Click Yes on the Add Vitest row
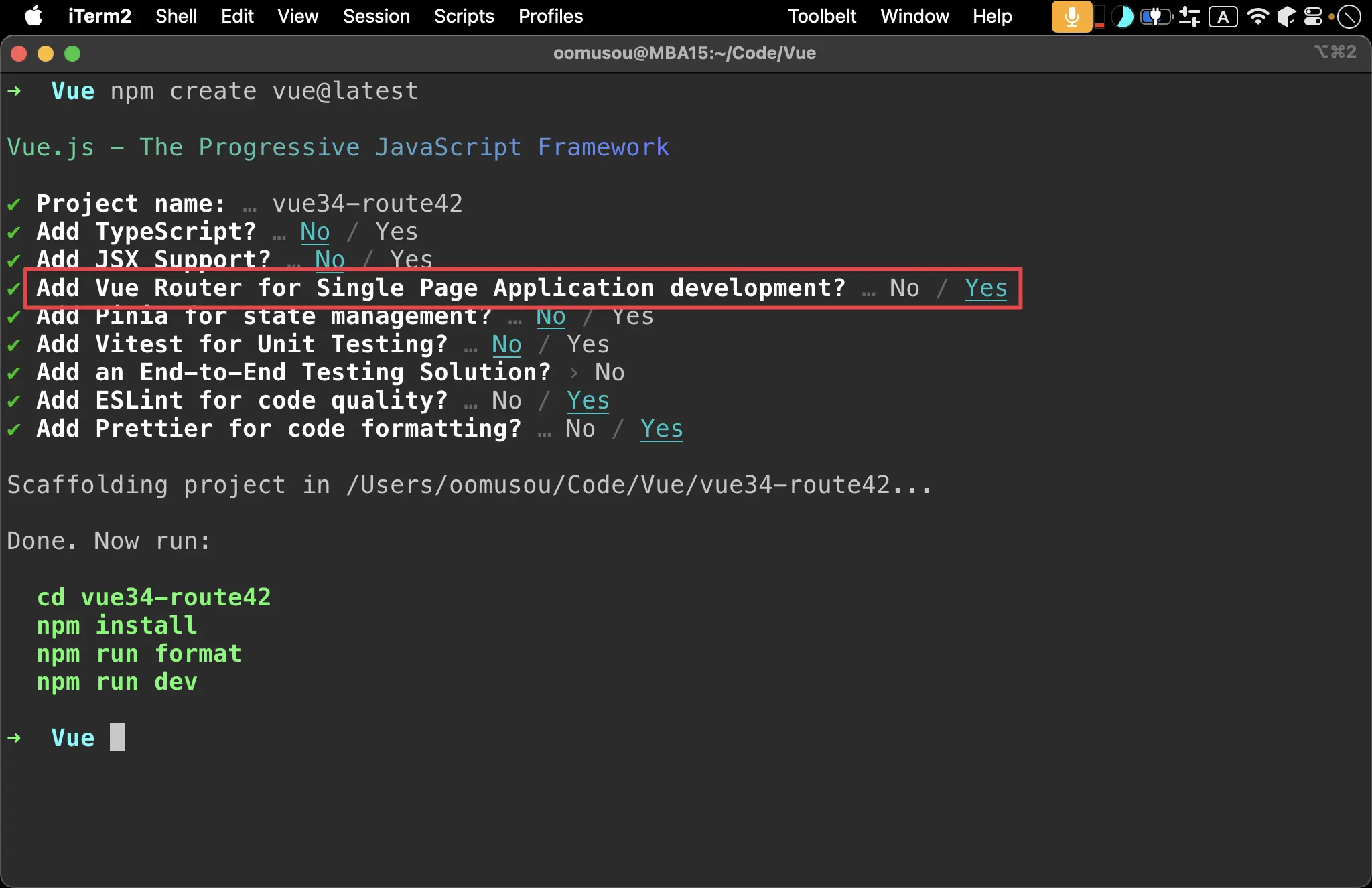The image size is (1372, 888). coord(588,344)
